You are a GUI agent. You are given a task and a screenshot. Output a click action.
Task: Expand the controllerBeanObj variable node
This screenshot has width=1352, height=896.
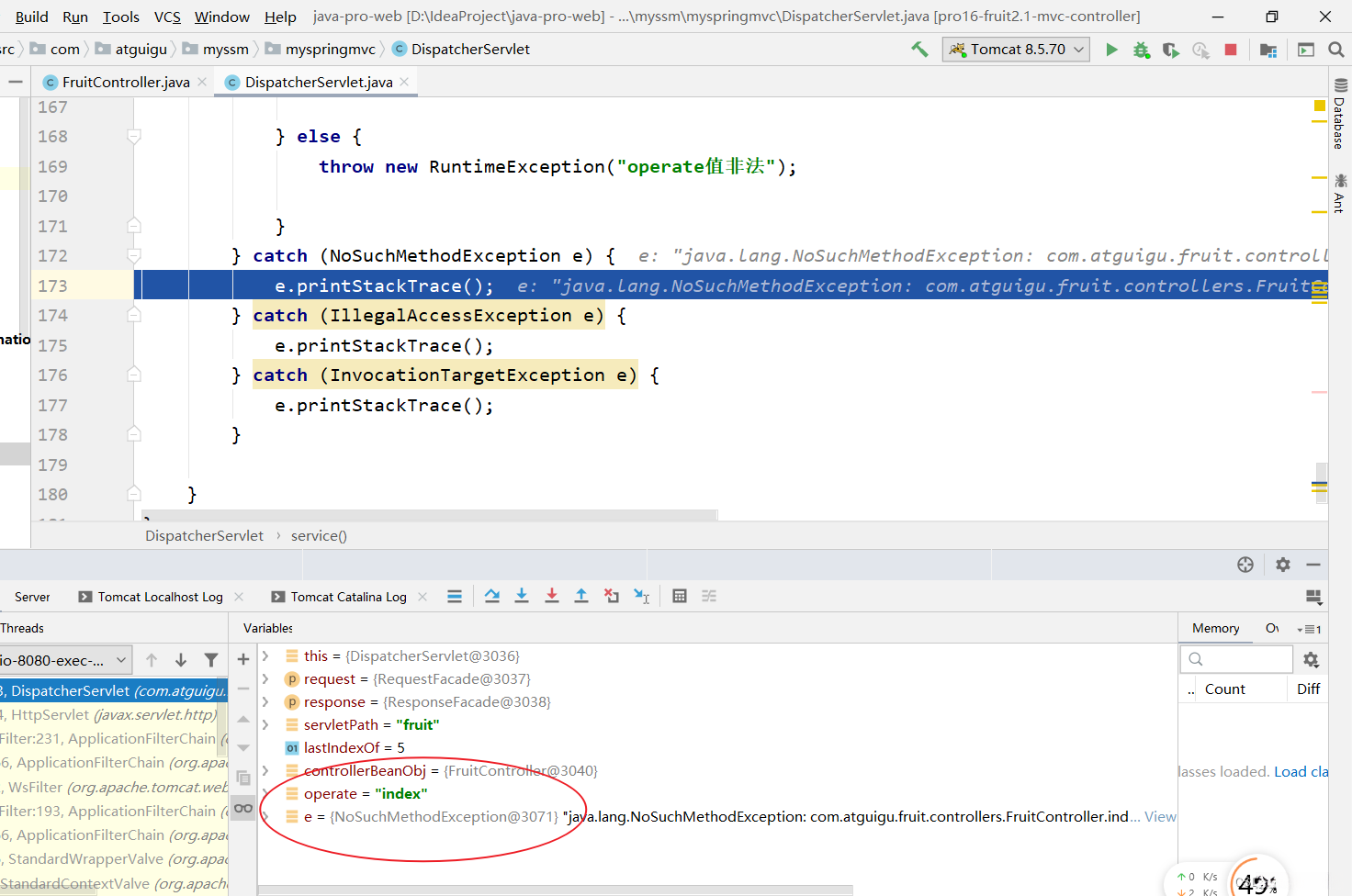265,771
